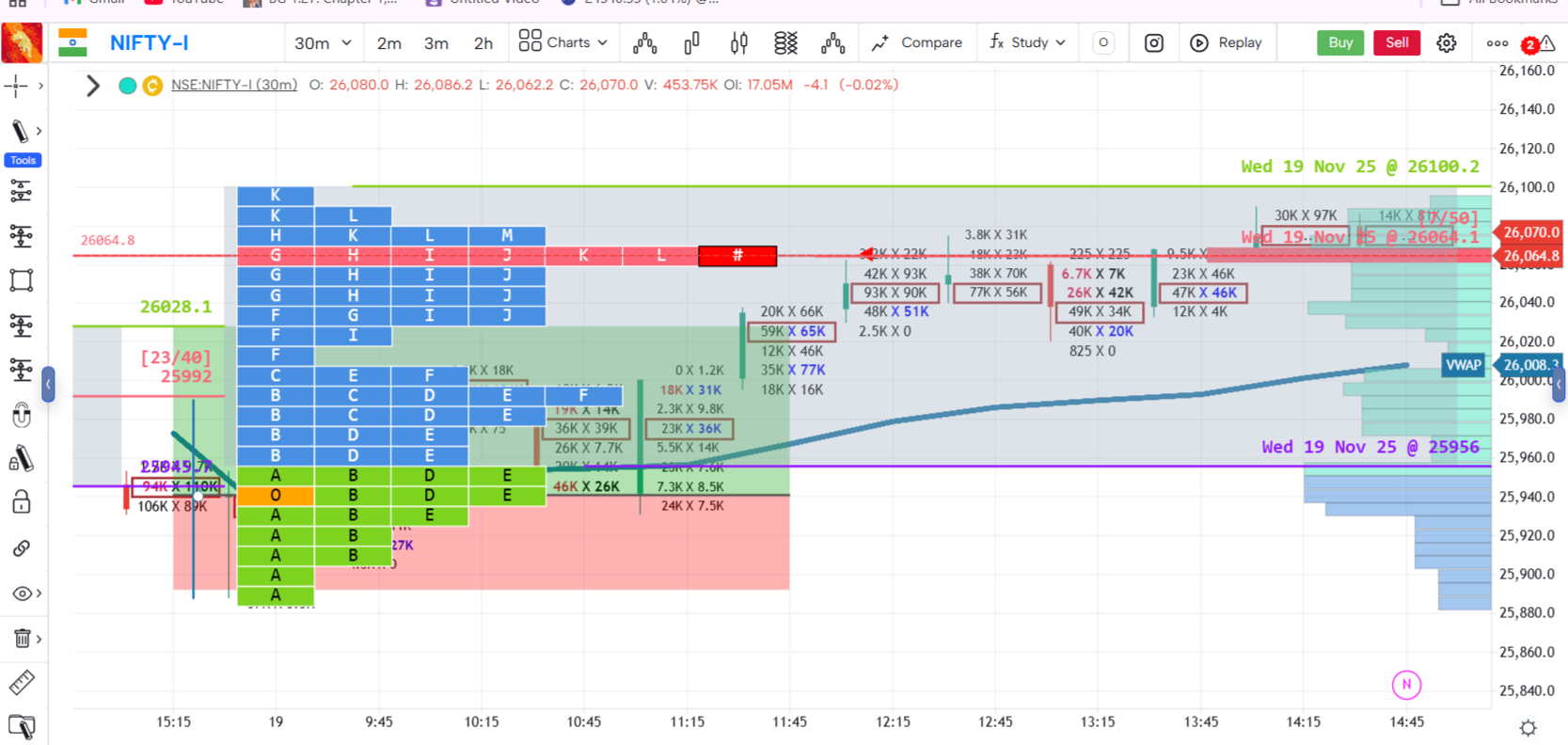
Task: Start bar Replay mode
Action: 1226,43
